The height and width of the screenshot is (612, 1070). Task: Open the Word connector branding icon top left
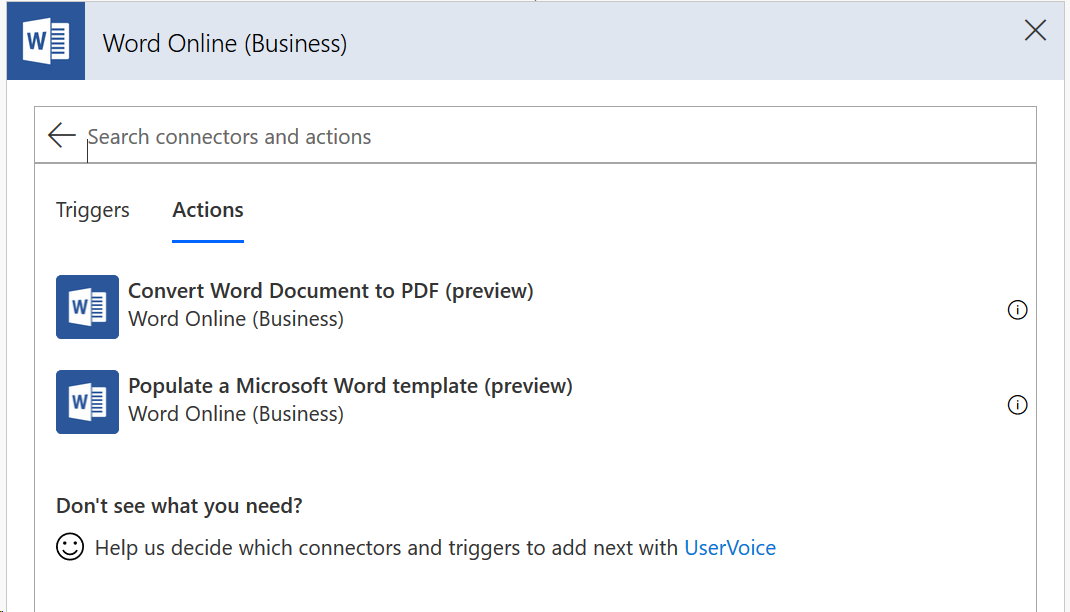(x=44, y=41)
